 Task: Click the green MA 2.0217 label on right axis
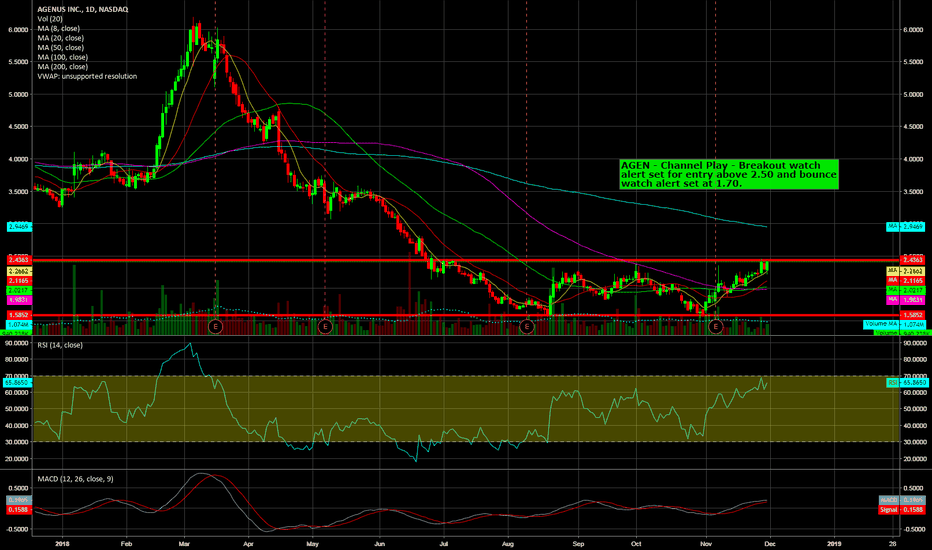(x=905, y=290)
